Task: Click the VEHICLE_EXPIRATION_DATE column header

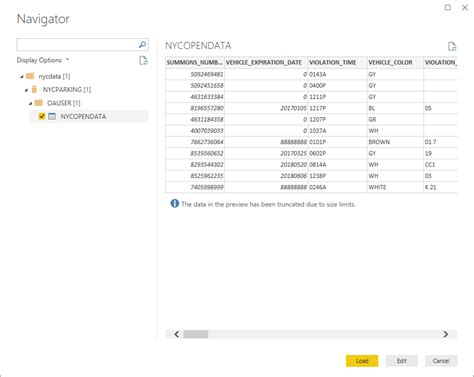Action: [x=266, y=62]
